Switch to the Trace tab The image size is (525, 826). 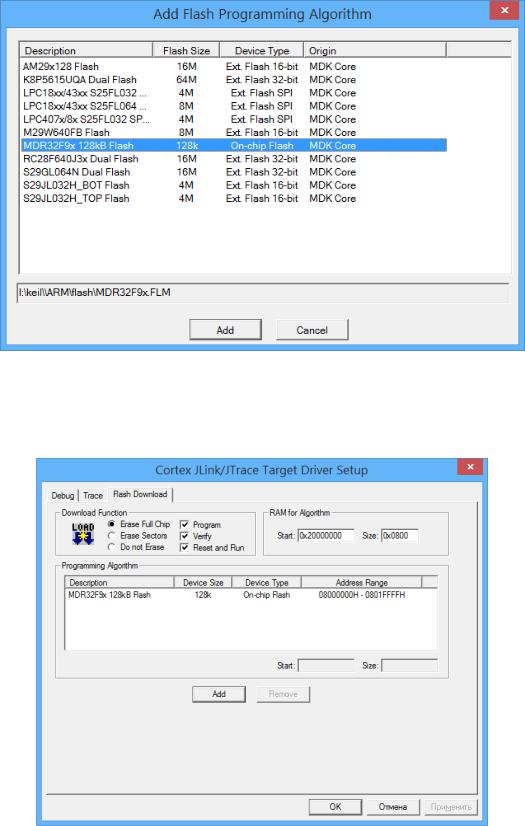click(x=93, y=496)
